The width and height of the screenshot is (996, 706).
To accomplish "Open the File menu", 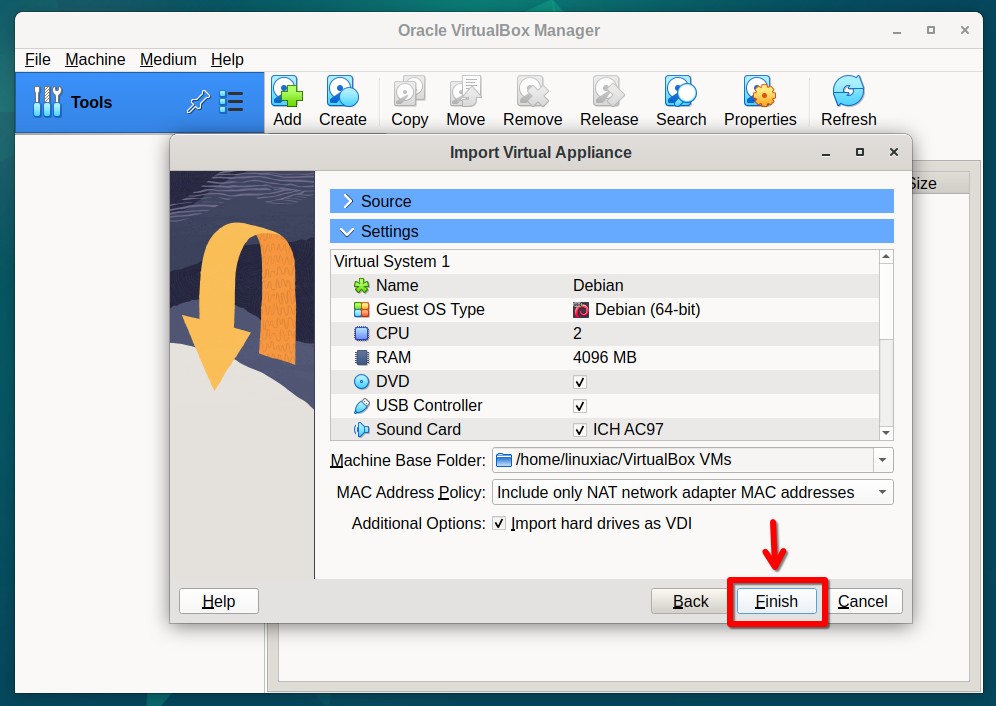I will [x=37, y=60].
